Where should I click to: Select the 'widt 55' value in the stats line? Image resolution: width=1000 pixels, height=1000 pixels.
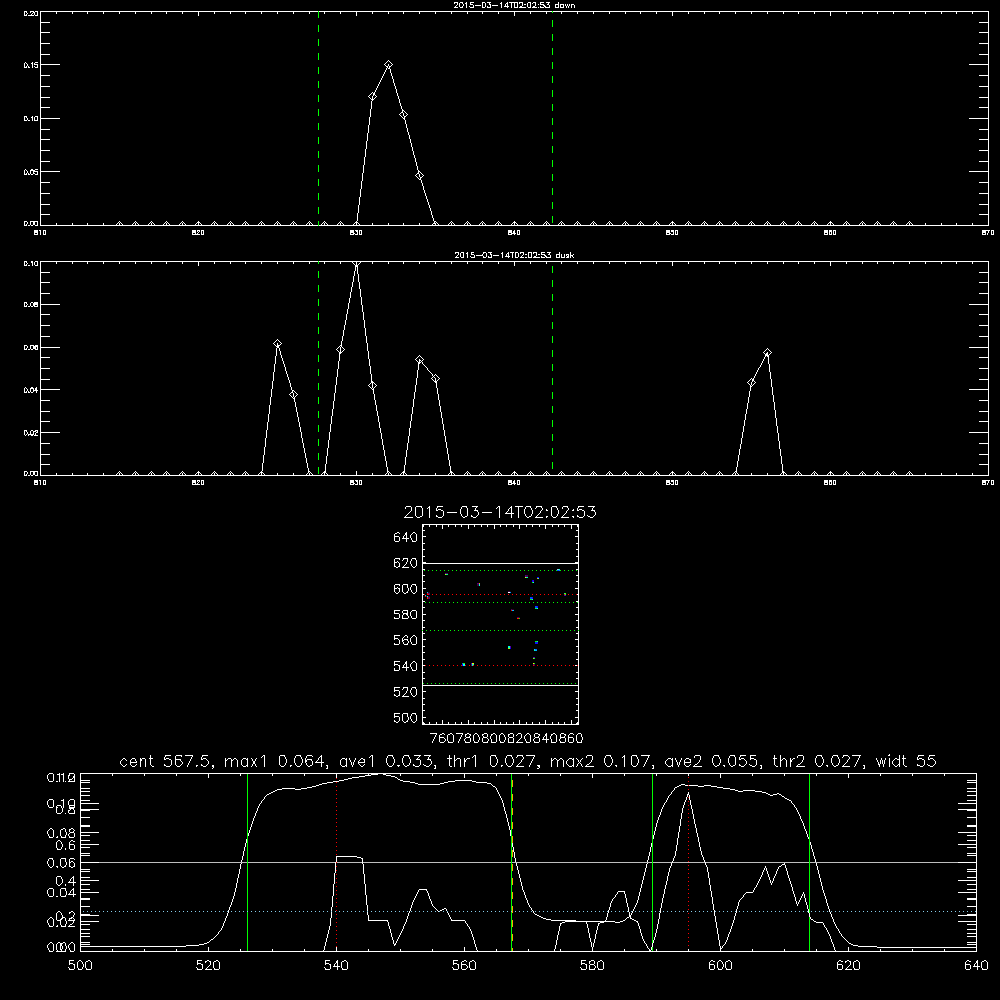906,761
